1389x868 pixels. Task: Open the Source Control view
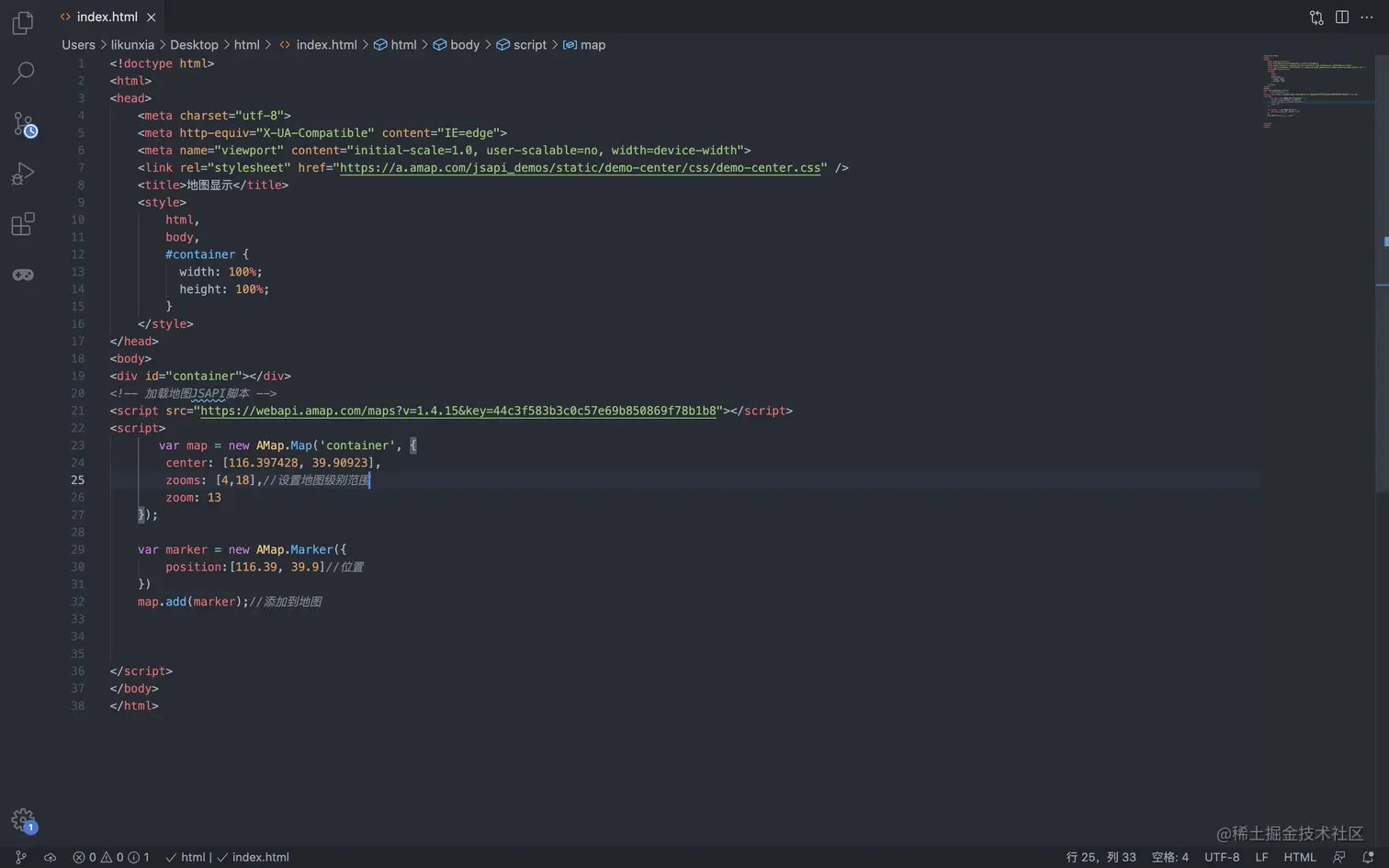tap(24, 124)
